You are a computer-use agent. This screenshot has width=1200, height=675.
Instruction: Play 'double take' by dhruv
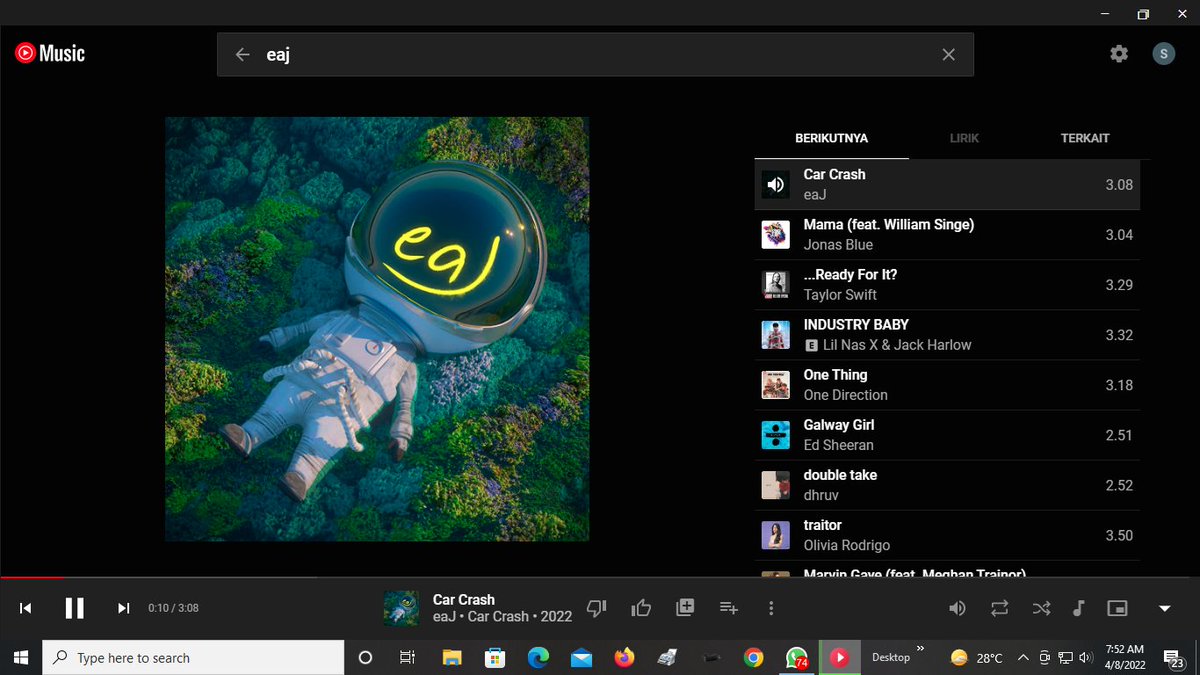(947, 485)
